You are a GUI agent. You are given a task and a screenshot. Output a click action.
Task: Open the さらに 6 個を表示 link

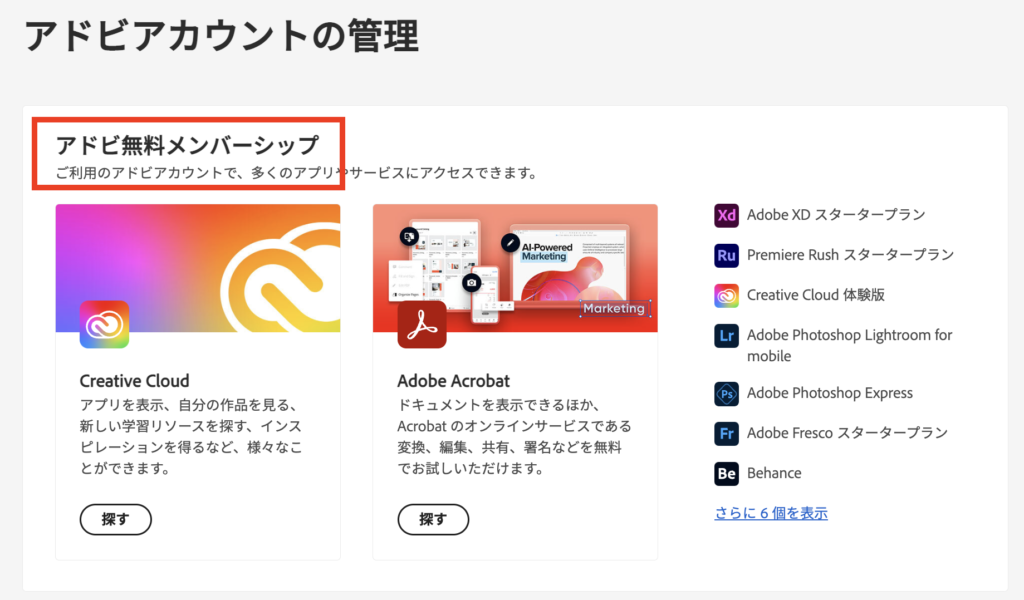771,513
